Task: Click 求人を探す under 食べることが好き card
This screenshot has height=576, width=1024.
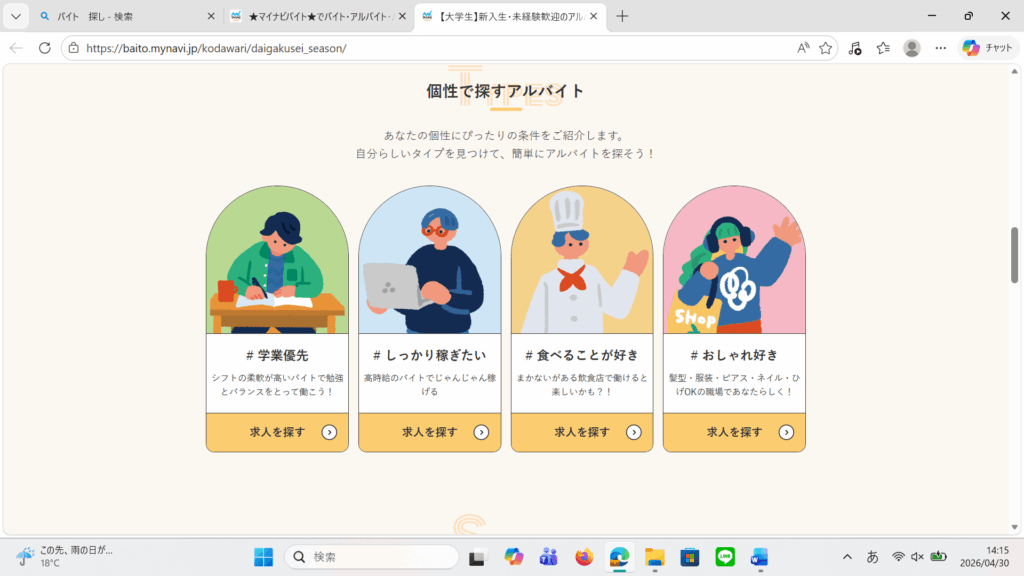Action: (x=582, y=432)
